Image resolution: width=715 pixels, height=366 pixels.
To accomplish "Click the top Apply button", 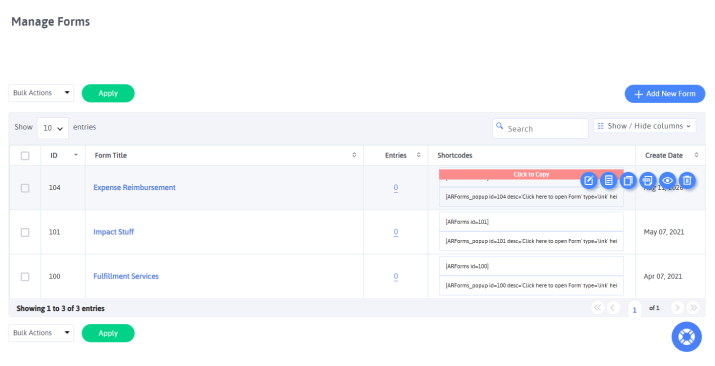I will click(x=108, y=93).
